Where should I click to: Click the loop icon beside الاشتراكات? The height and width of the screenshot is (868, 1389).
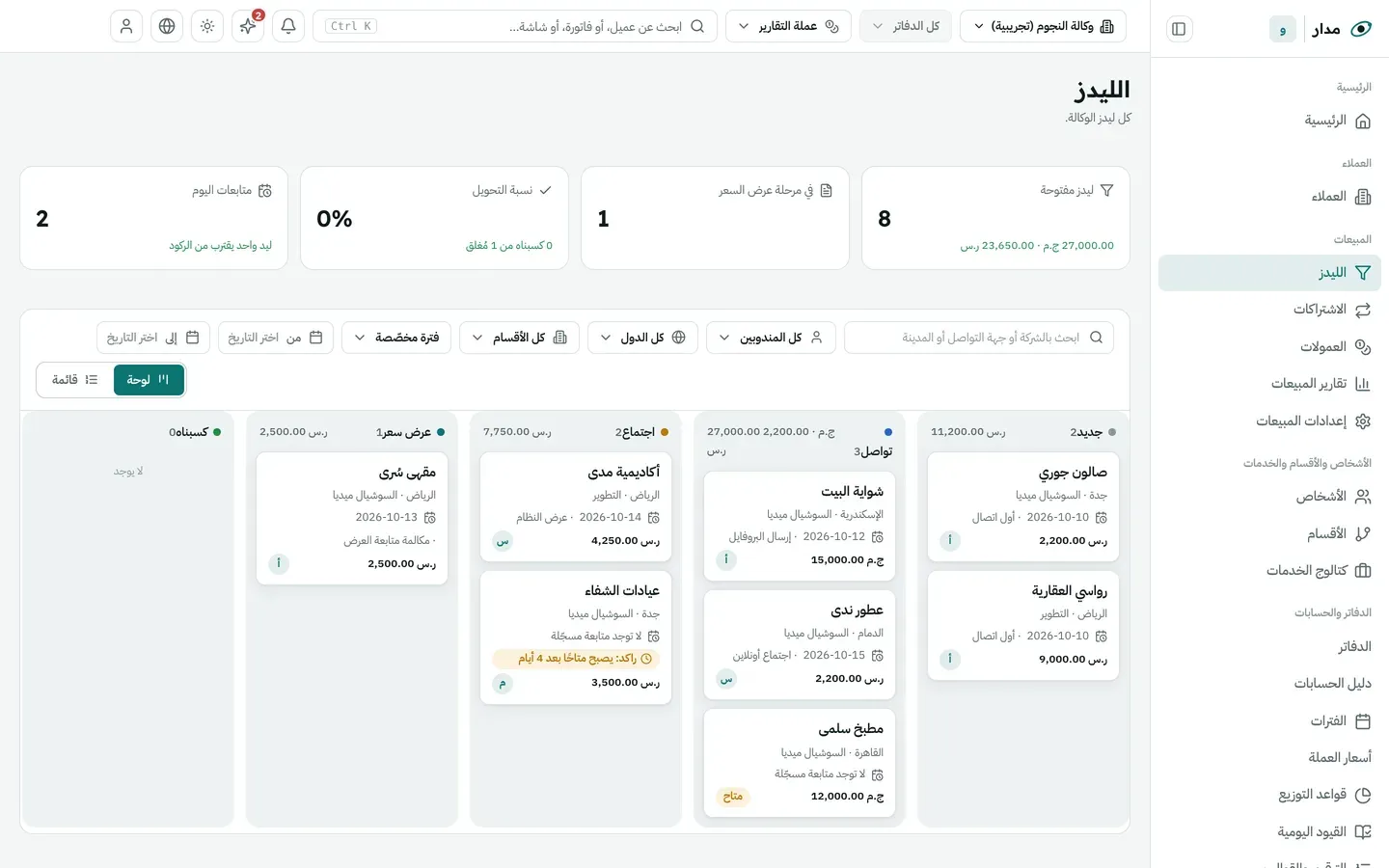1363,310
